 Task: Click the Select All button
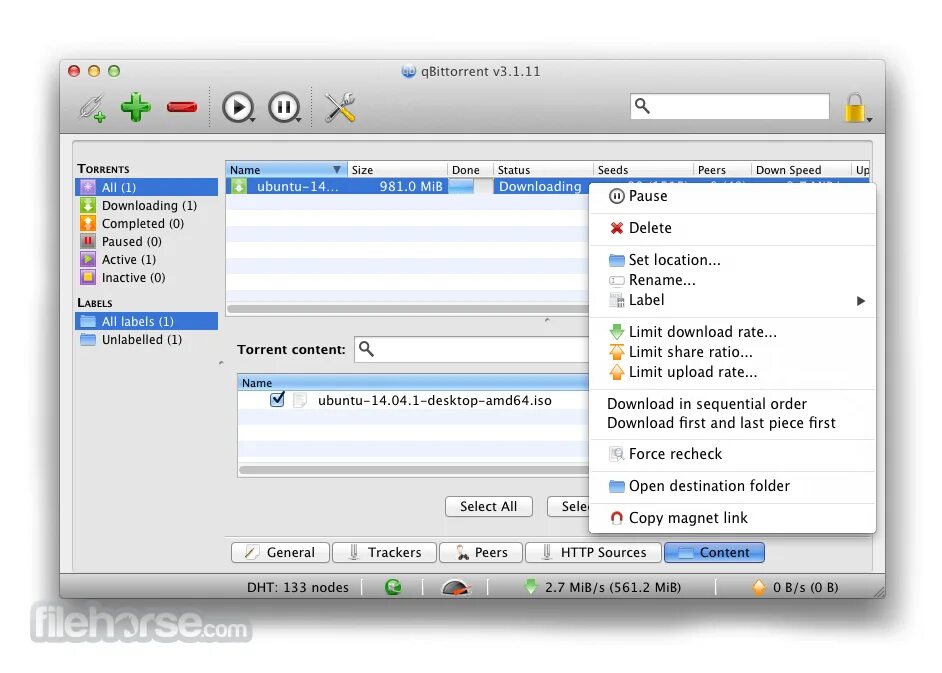coord(488,507)
